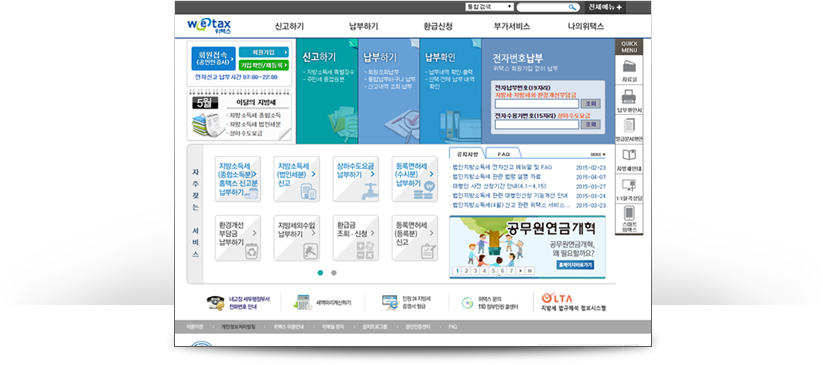The height and width of the screenshot is (365, 823).
Task: Open the blue 납부하기 panel
Action: point(389,91)
